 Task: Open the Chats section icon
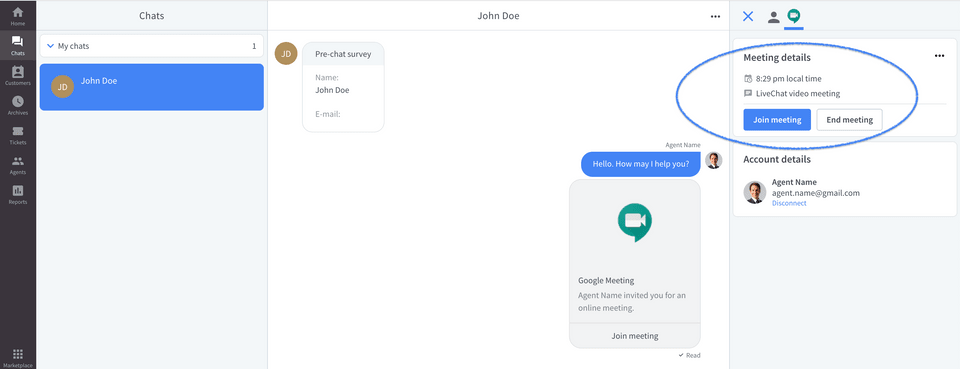click(x=18, y=42)
